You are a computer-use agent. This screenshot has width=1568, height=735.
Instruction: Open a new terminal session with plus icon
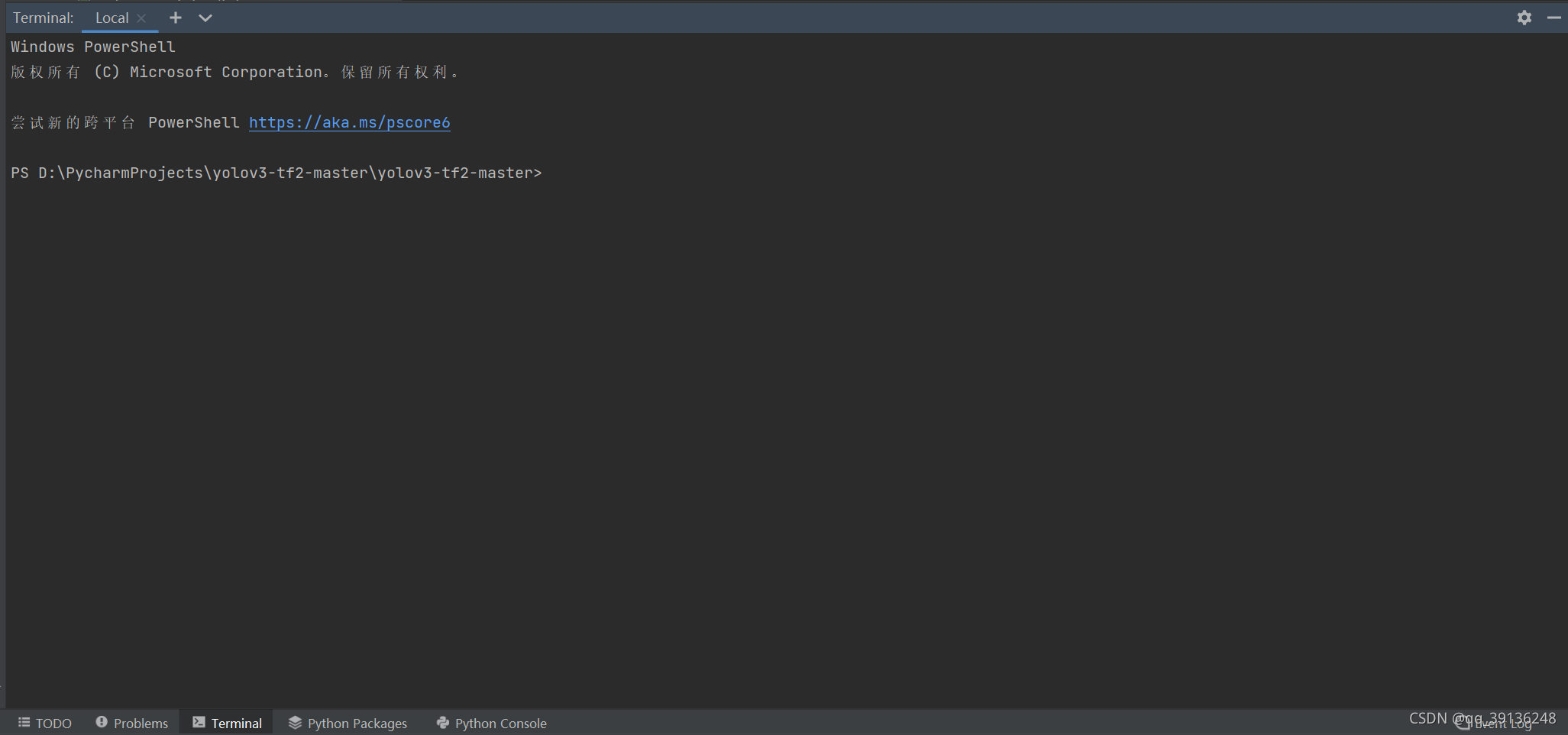click(x=176, y=18)
